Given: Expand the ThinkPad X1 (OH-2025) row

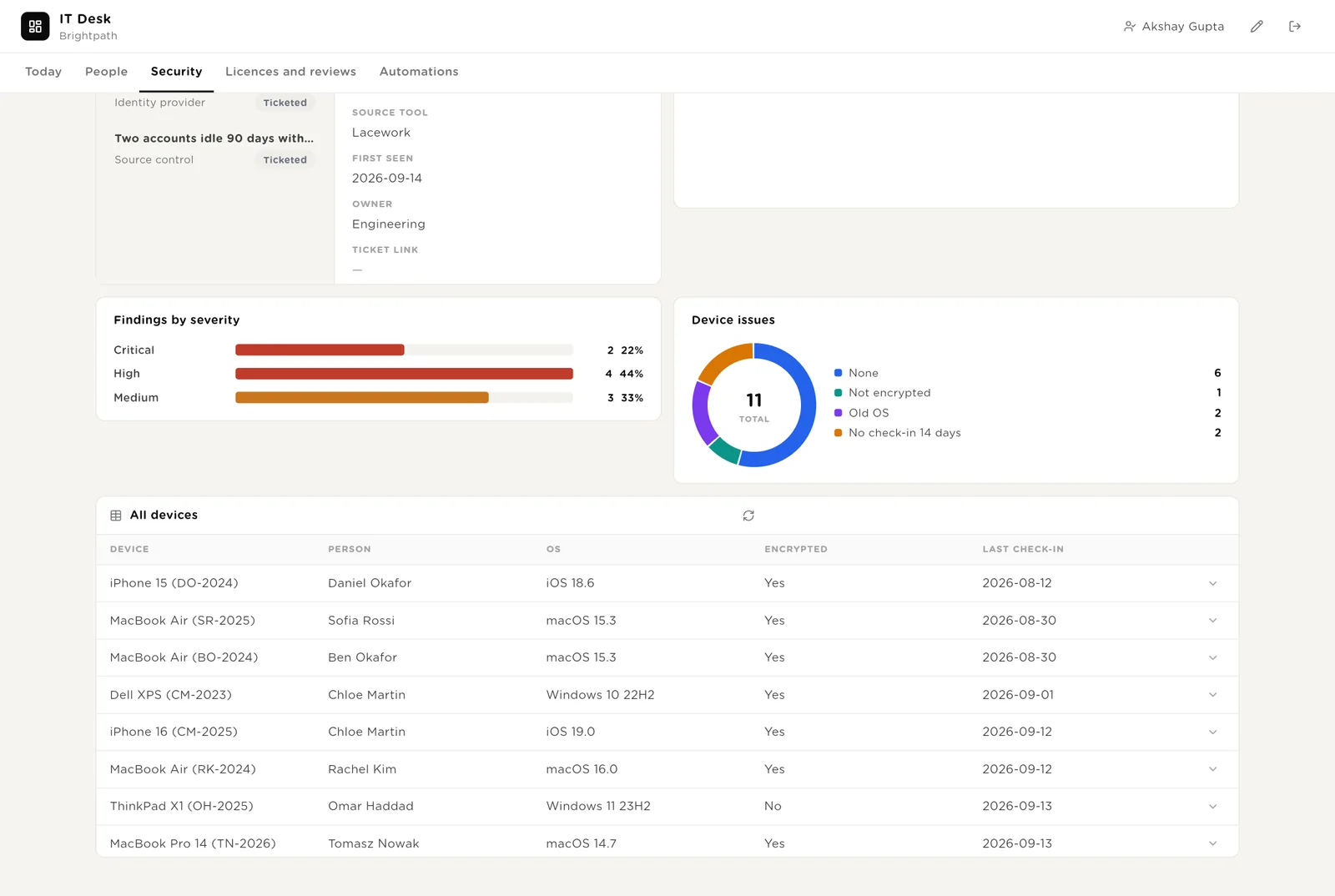Looking at the screenshot, I should pyautogui.click(x=1212, y=806).
